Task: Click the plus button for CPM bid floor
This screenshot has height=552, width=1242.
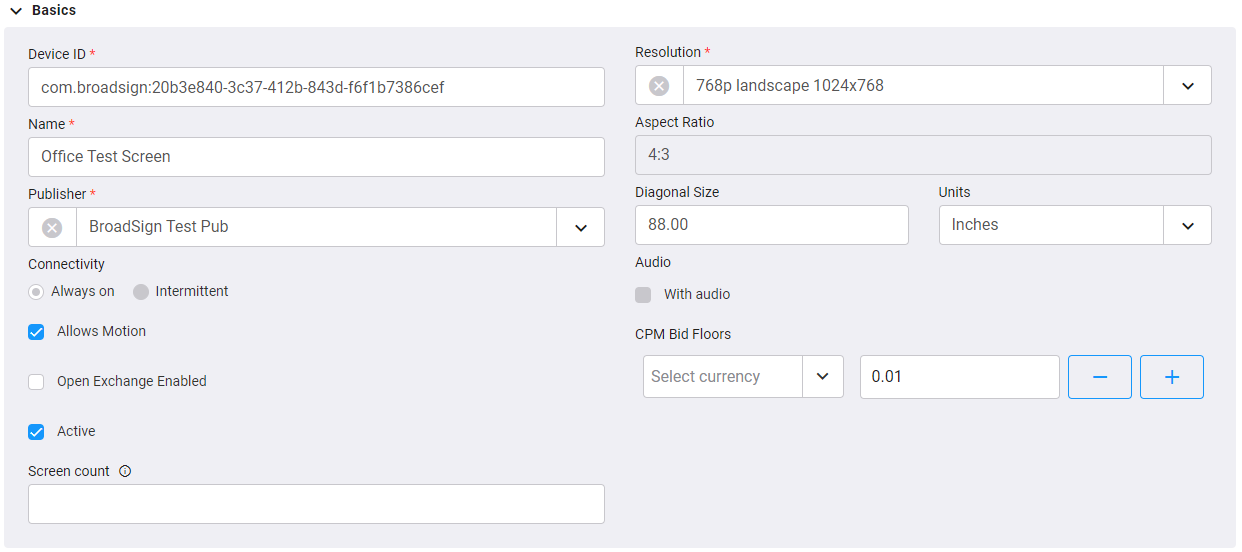Action: coord(1171,377)
